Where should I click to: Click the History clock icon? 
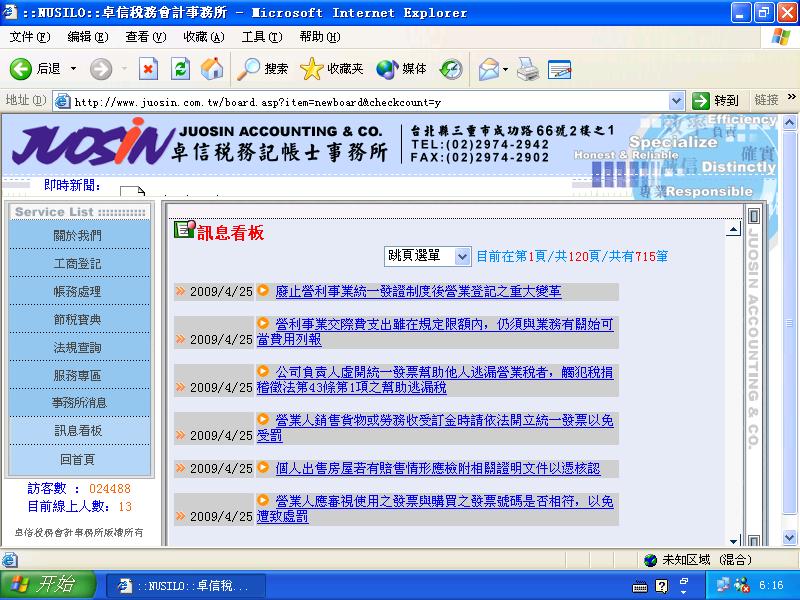[x=451, y=69]
